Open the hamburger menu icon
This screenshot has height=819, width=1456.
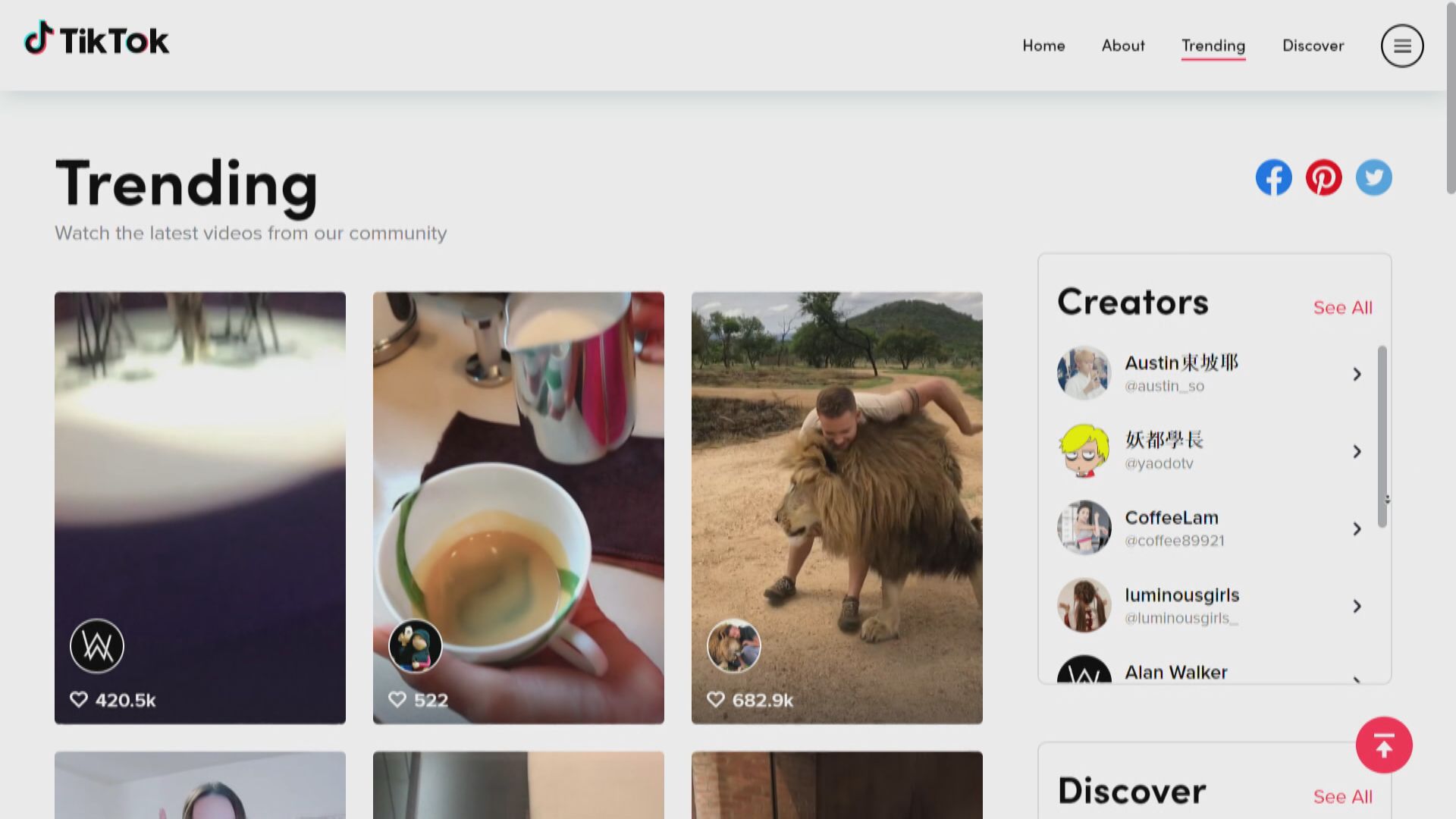coord(1401,45)
